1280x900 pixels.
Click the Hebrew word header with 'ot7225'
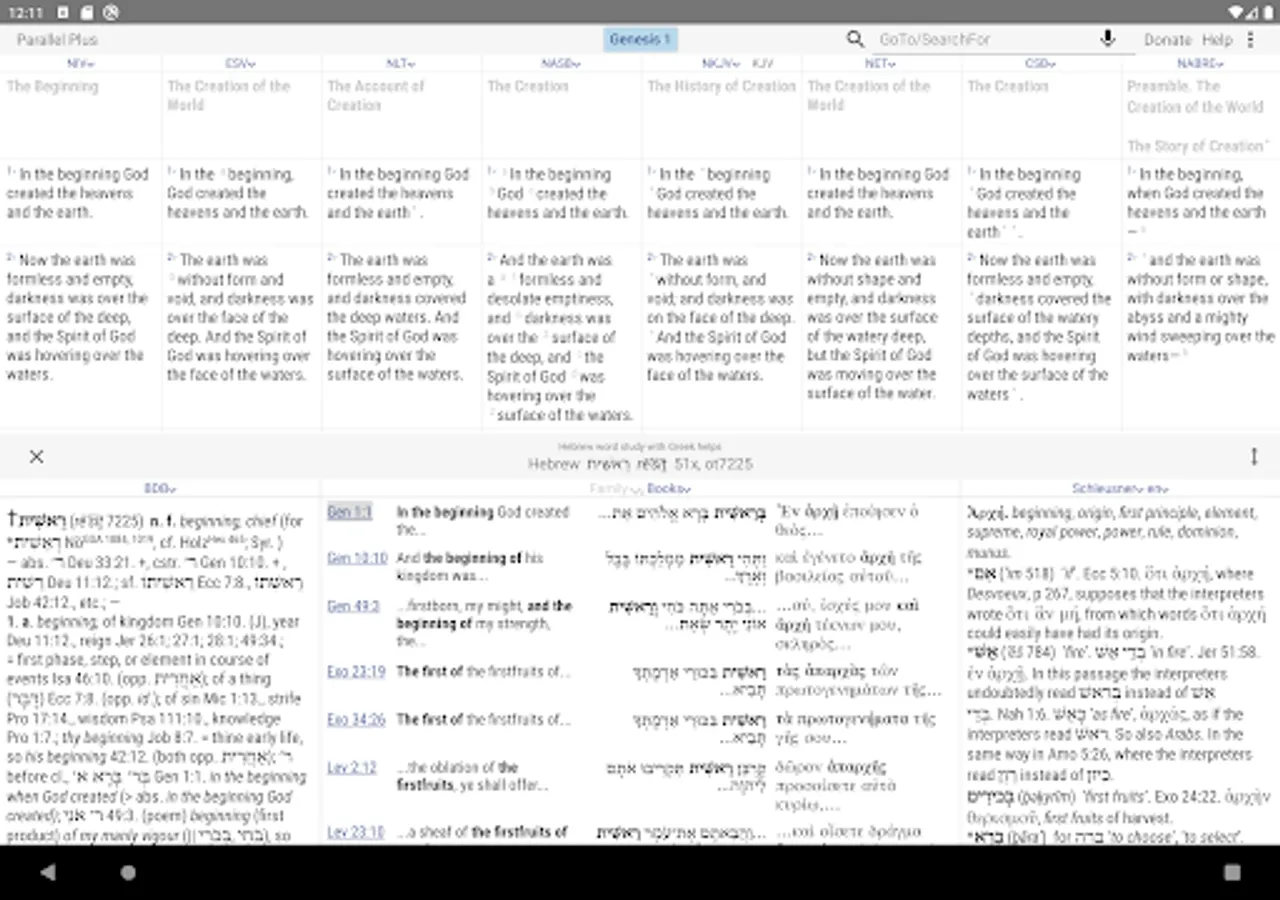click(640, 464)
